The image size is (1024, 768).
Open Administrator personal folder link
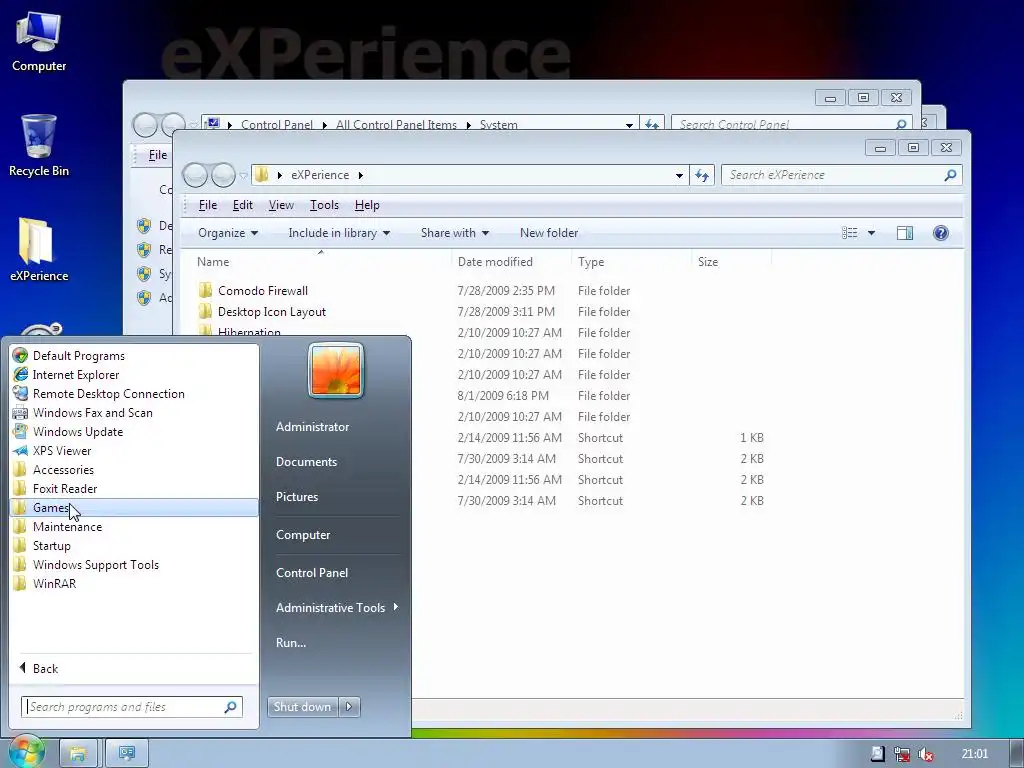(x=312, y=426)
